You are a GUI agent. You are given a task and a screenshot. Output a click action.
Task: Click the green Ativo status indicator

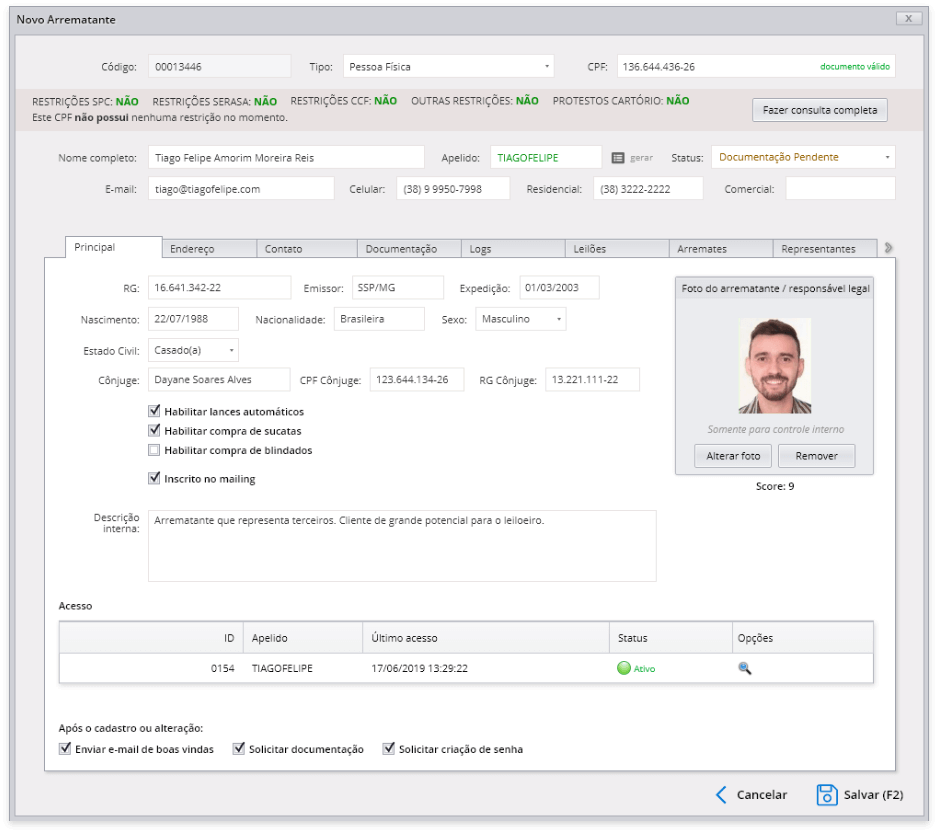pyautogui.click(x=624, y=668)
